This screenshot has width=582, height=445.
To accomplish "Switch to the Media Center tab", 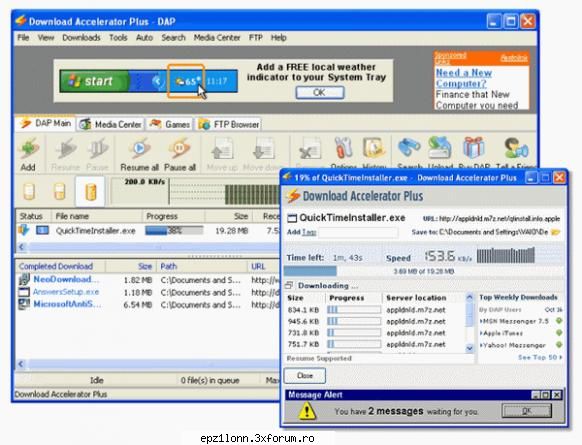I will pyautogui.click(x=111, y=124).
